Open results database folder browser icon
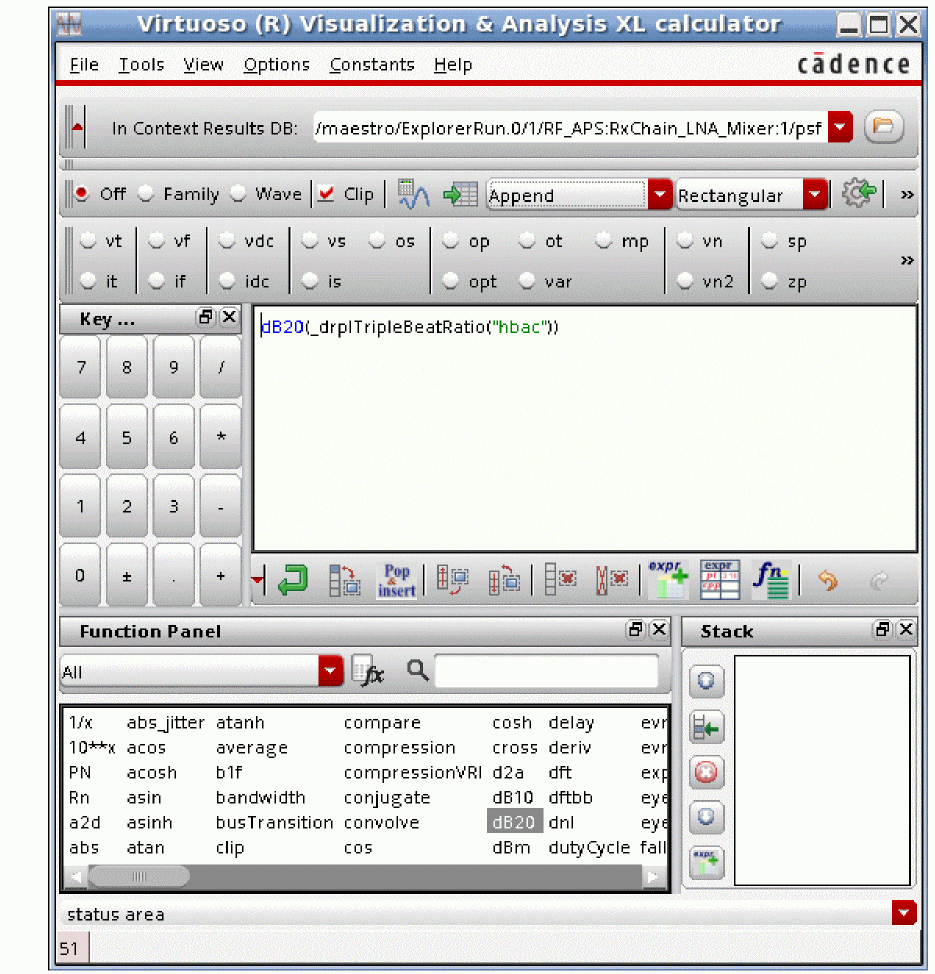The image size is (935, 974). pos(883,127)
